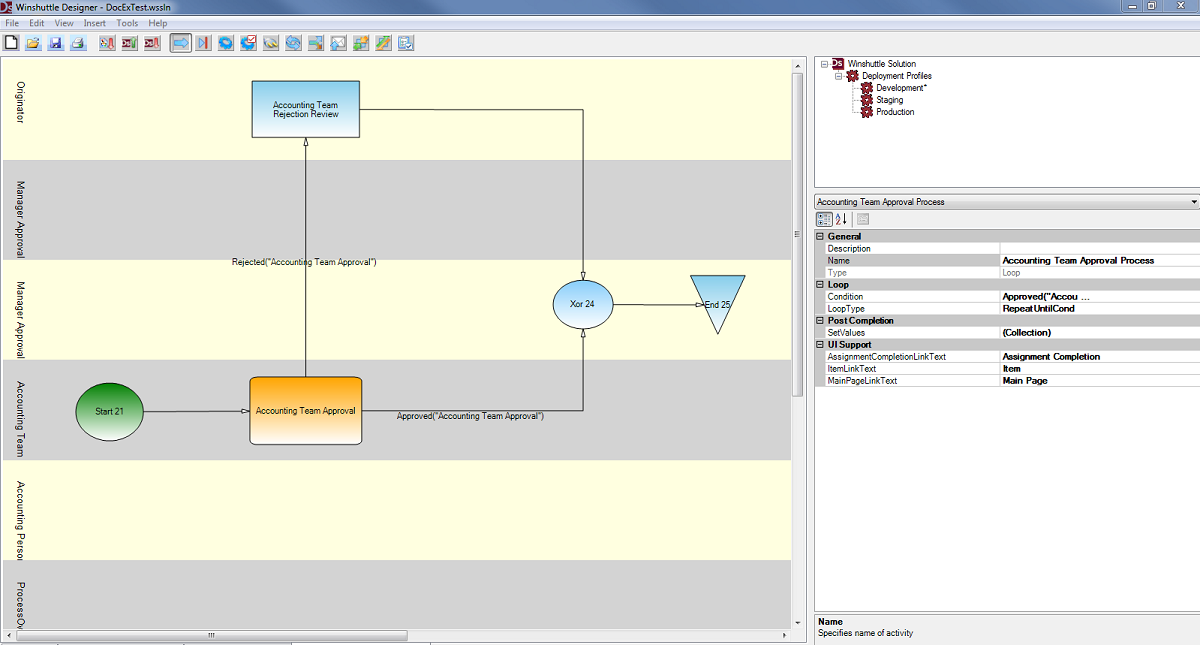The width and height of the screenshot is (1200, 645).
Task: Click the single blue gear activity tool
Action: (226, 43)
